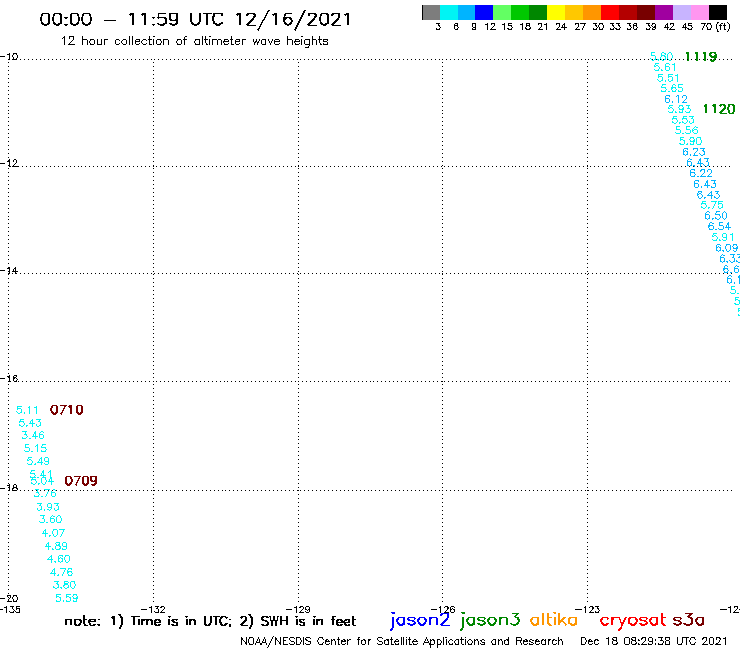Select the 'altika' satellite label

(554, 619)
